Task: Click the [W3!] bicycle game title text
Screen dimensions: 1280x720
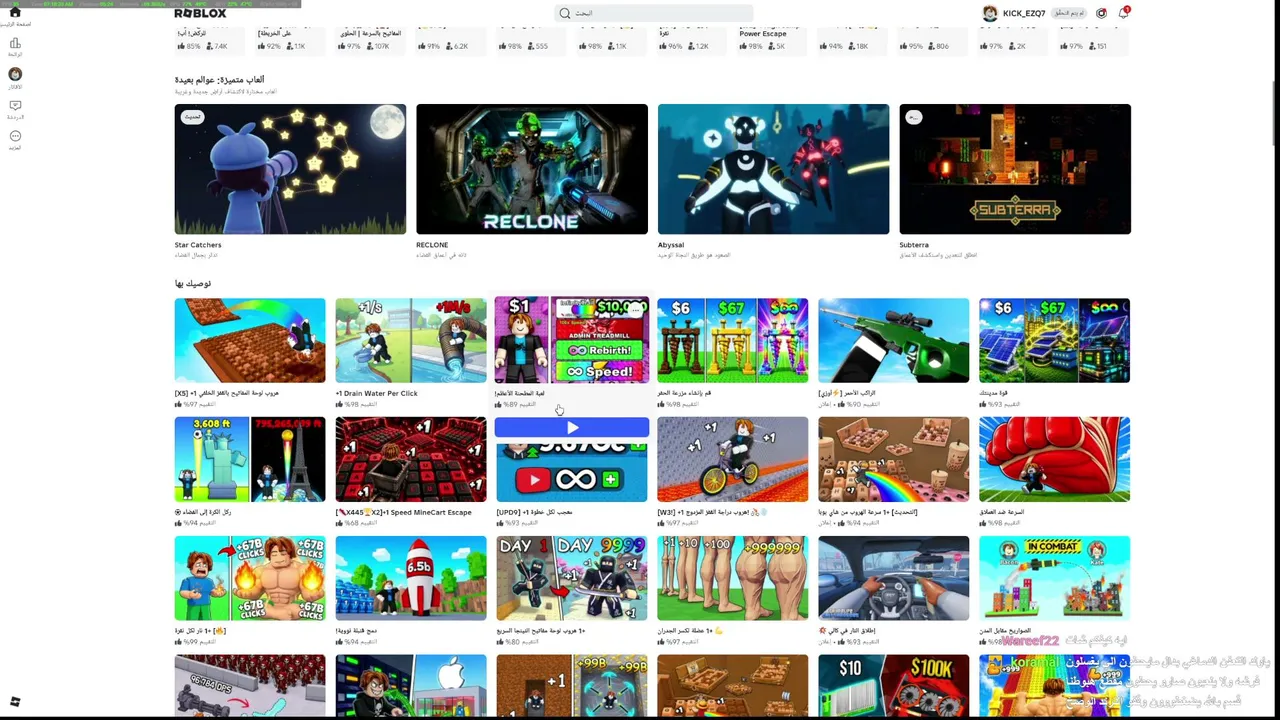Action: 714,512
